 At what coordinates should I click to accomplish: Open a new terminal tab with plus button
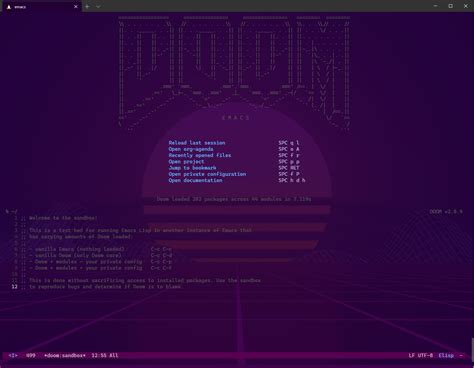point(87,6)
